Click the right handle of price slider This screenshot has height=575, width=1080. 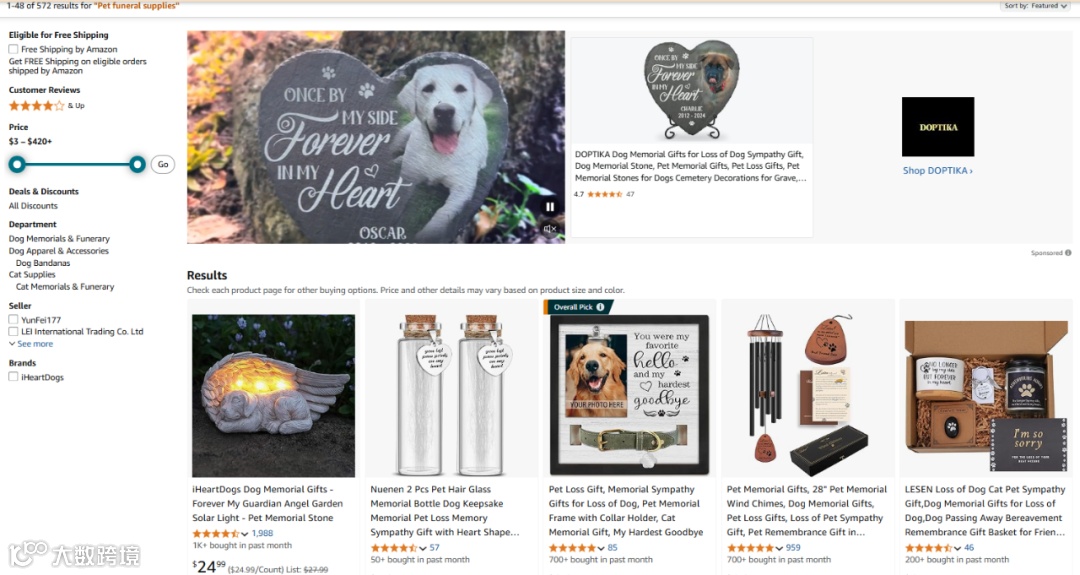[137, 164]
